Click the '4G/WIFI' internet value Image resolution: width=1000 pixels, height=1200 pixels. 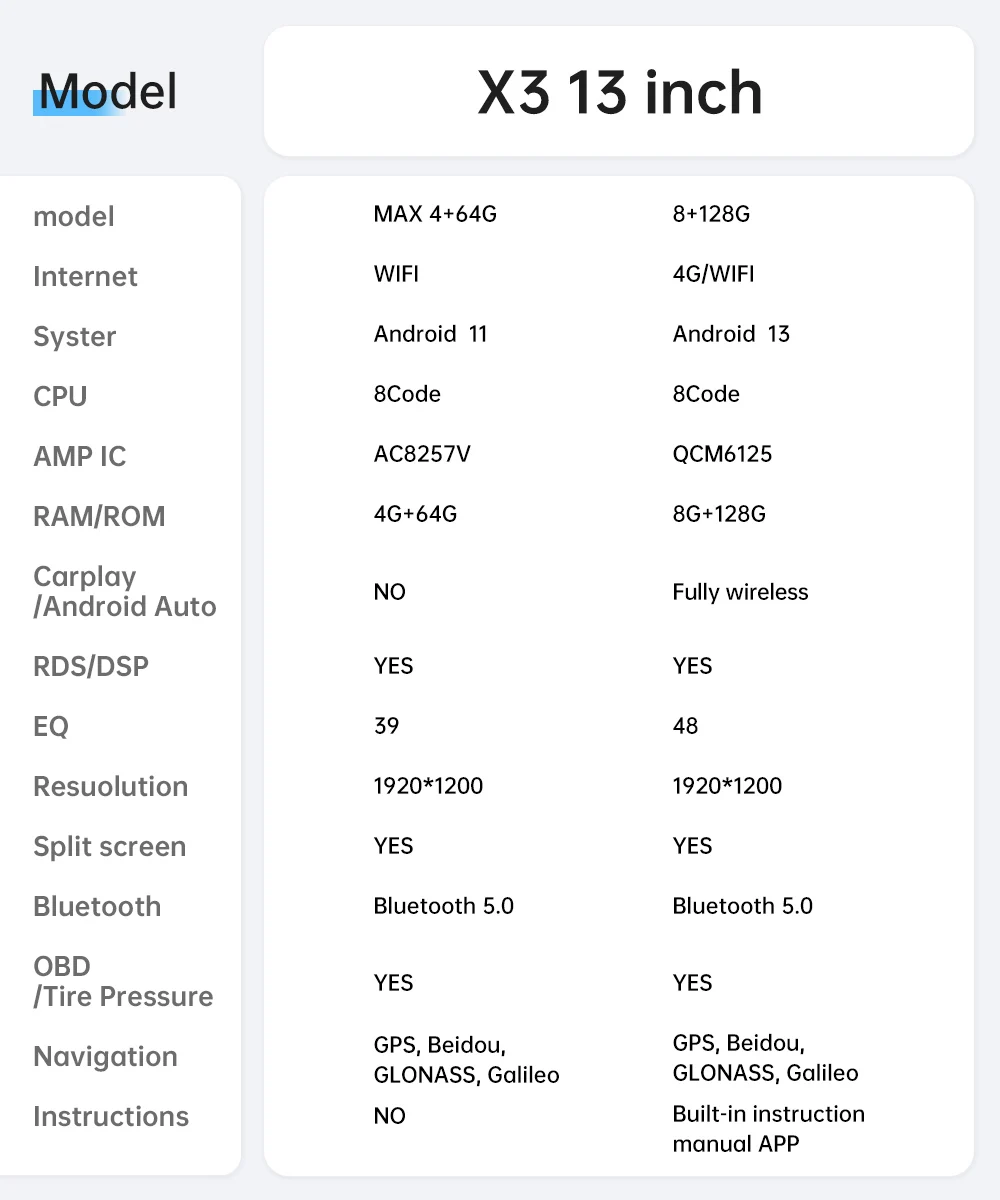713,274
